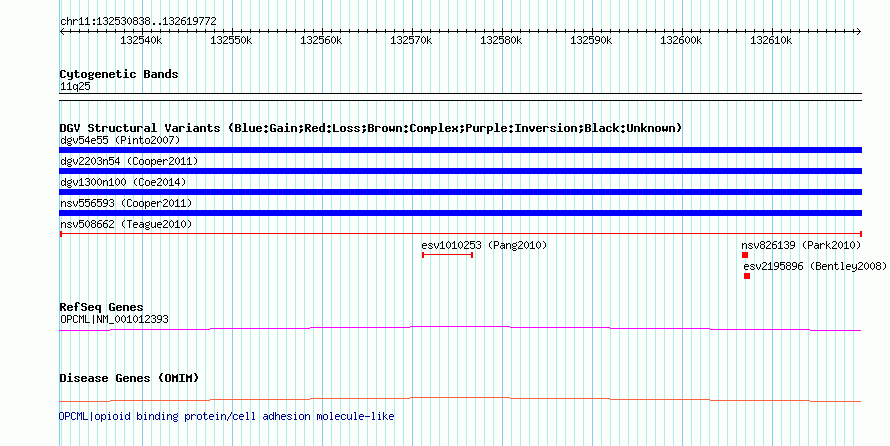Click the 132550k ruler tick label

pos(231,41)
